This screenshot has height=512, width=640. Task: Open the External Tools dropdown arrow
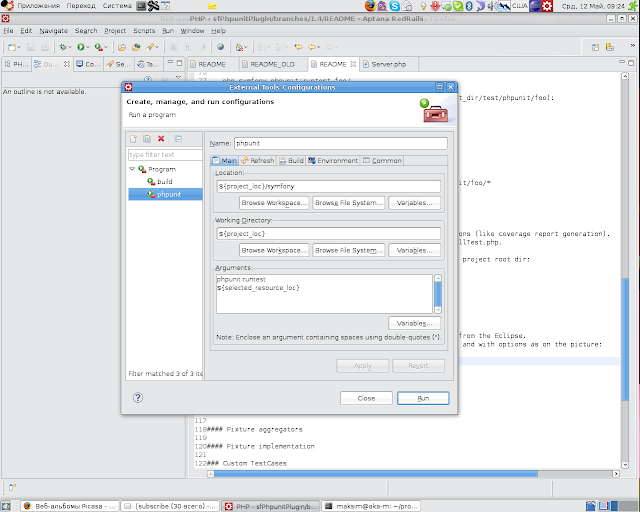[x=106, y=48]
